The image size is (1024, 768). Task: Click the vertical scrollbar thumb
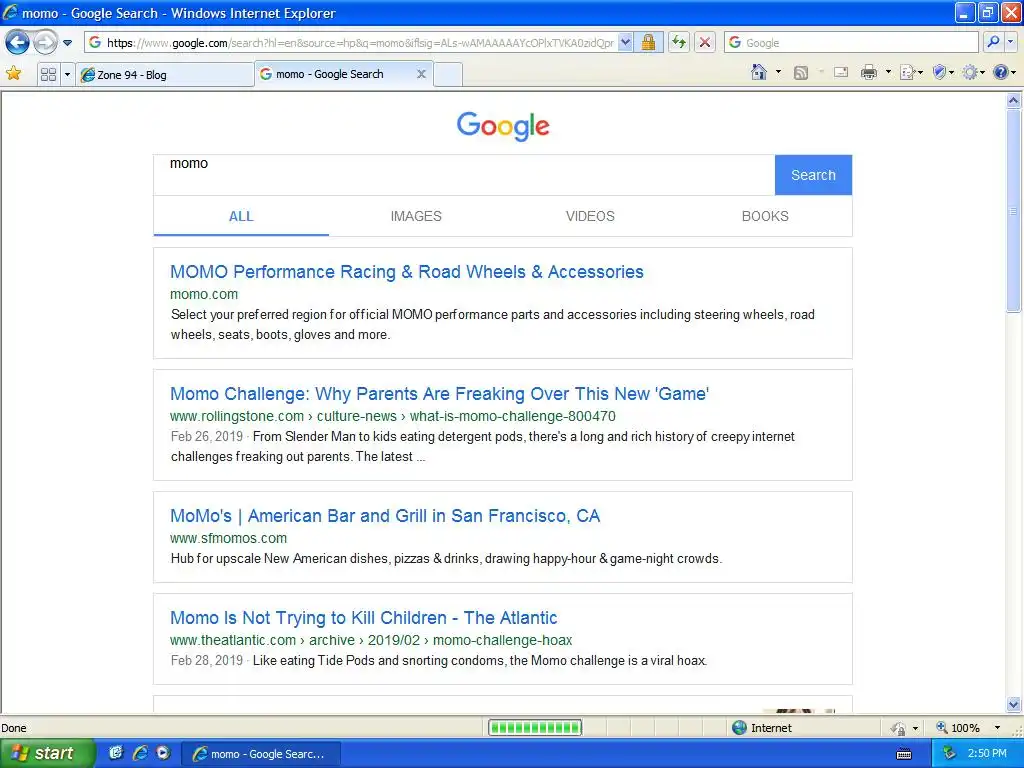point(1014,211)
